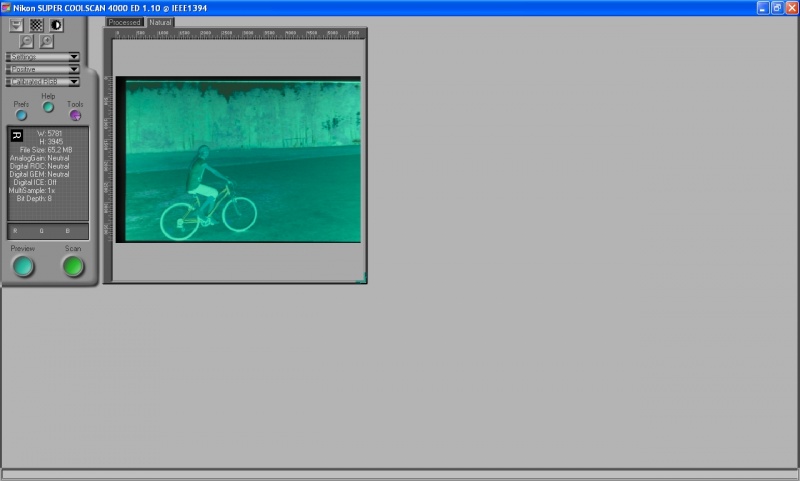
Task: Click the AnalogGain: Neutral line
Action: pos(39,158)
